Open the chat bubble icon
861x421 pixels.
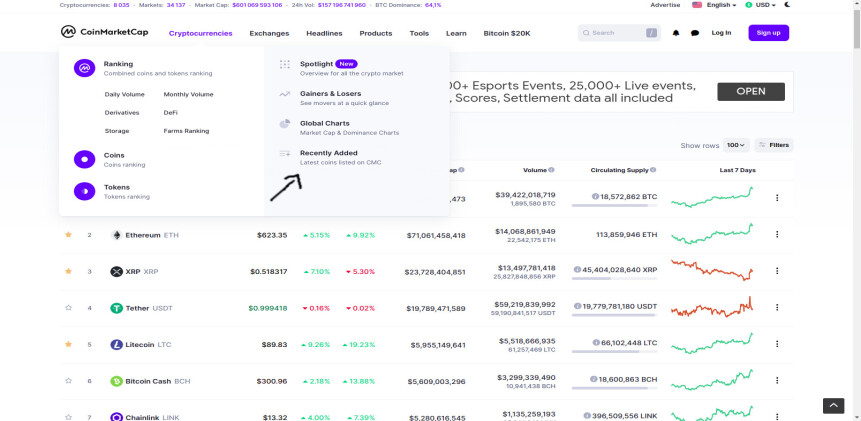[x=695, y=33]
